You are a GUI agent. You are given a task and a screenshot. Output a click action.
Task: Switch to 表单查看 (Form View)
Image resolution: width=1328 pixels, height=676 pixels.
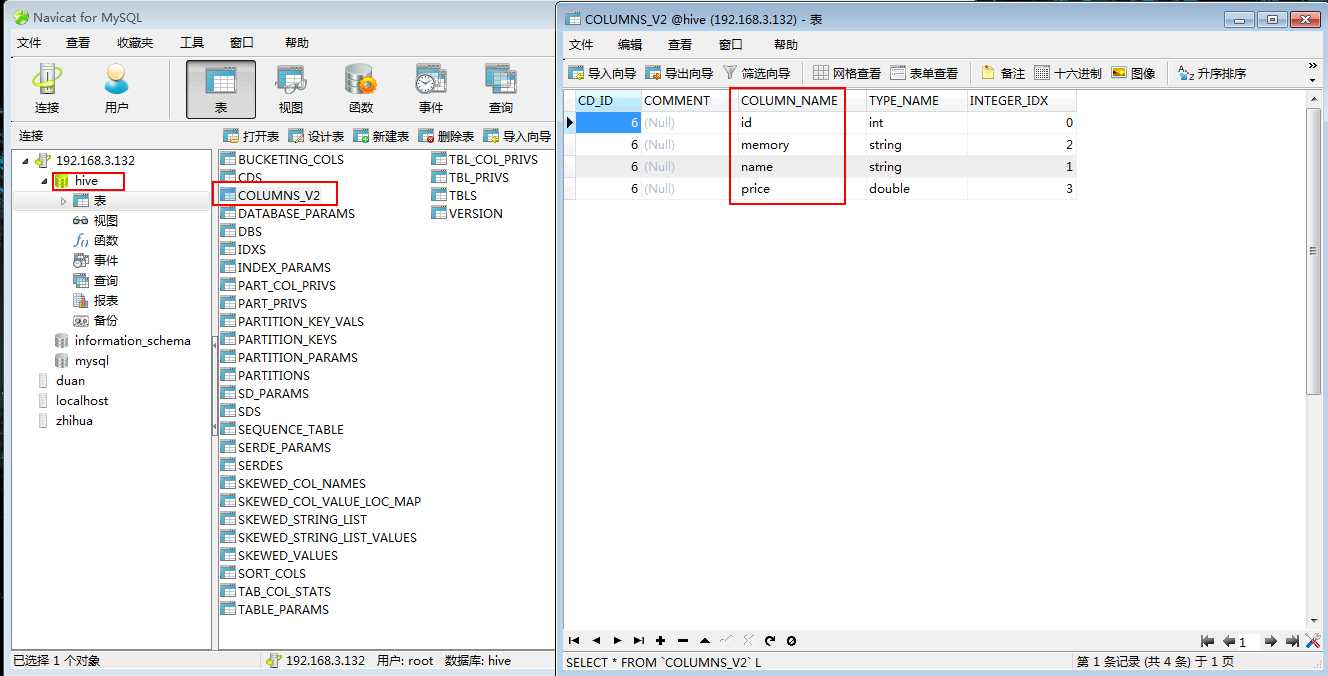click(x=924, y=73)
